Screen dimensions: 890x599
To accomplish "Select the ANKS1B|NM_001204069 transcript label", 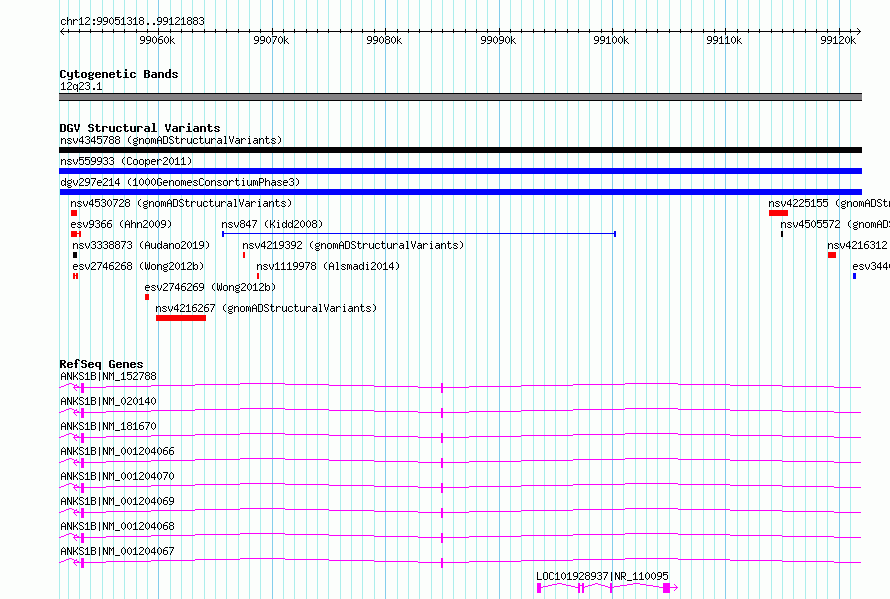I will (117, 501).
